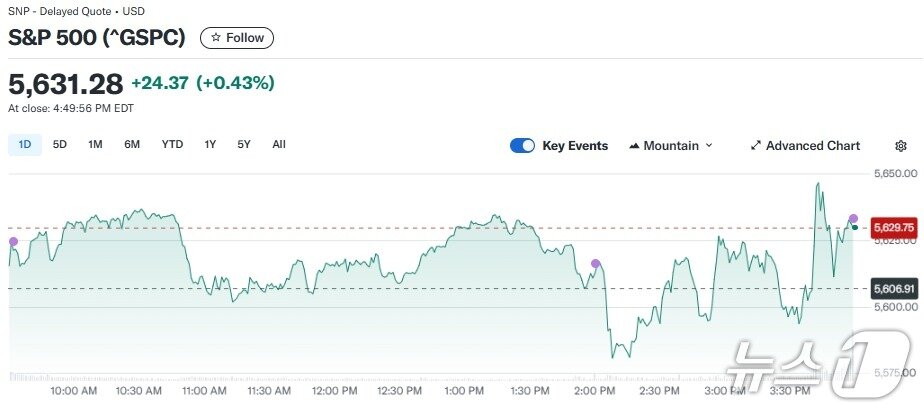
Task: Click the purple key event marker near 2:00 PM
Action: 596,263
